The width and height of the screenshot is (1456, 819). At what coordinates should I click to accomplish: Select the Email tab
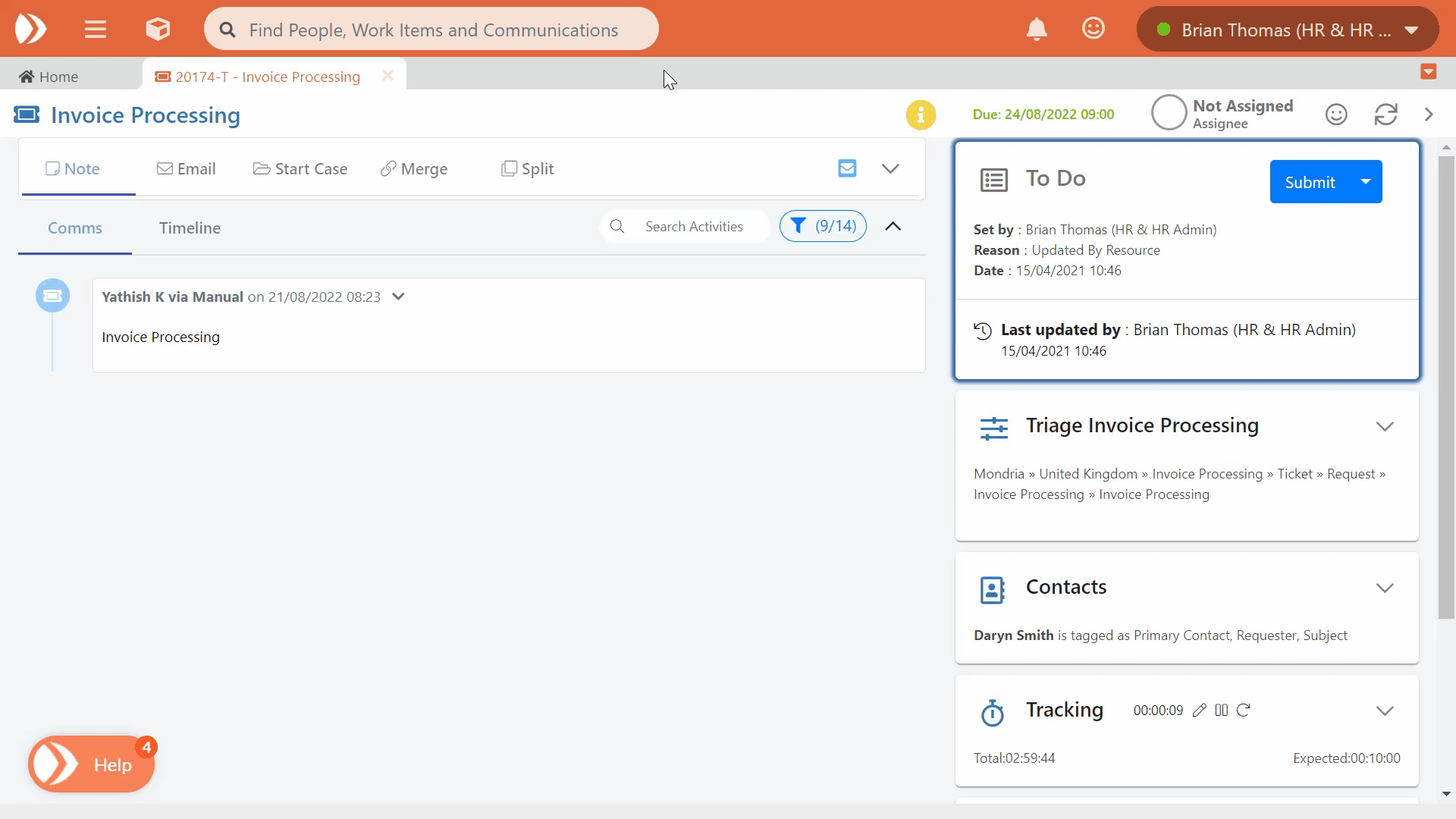click(187, 169)
